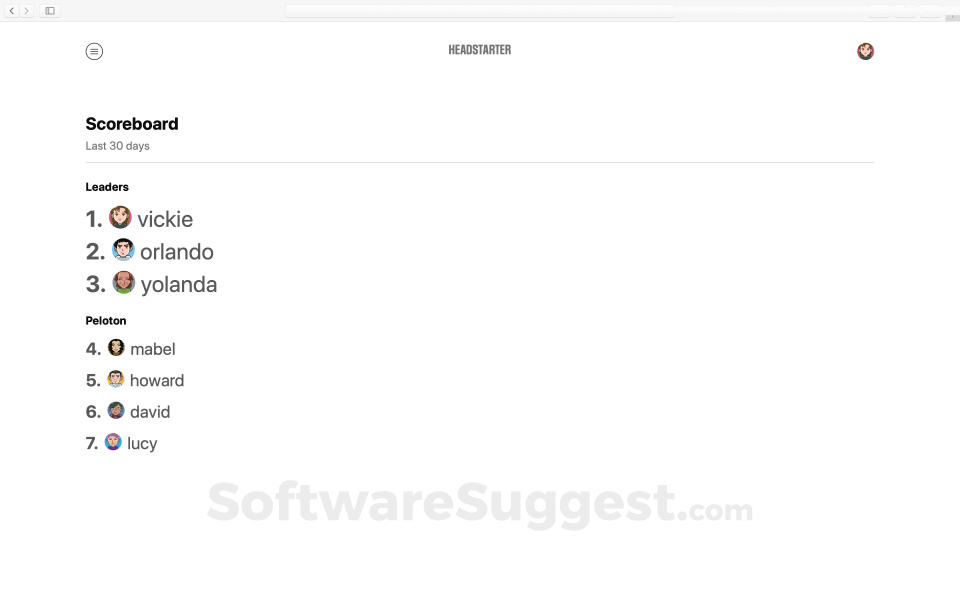Click lucy's avatar icon
This screenshot has height=600, width=960.
point(113,442)
